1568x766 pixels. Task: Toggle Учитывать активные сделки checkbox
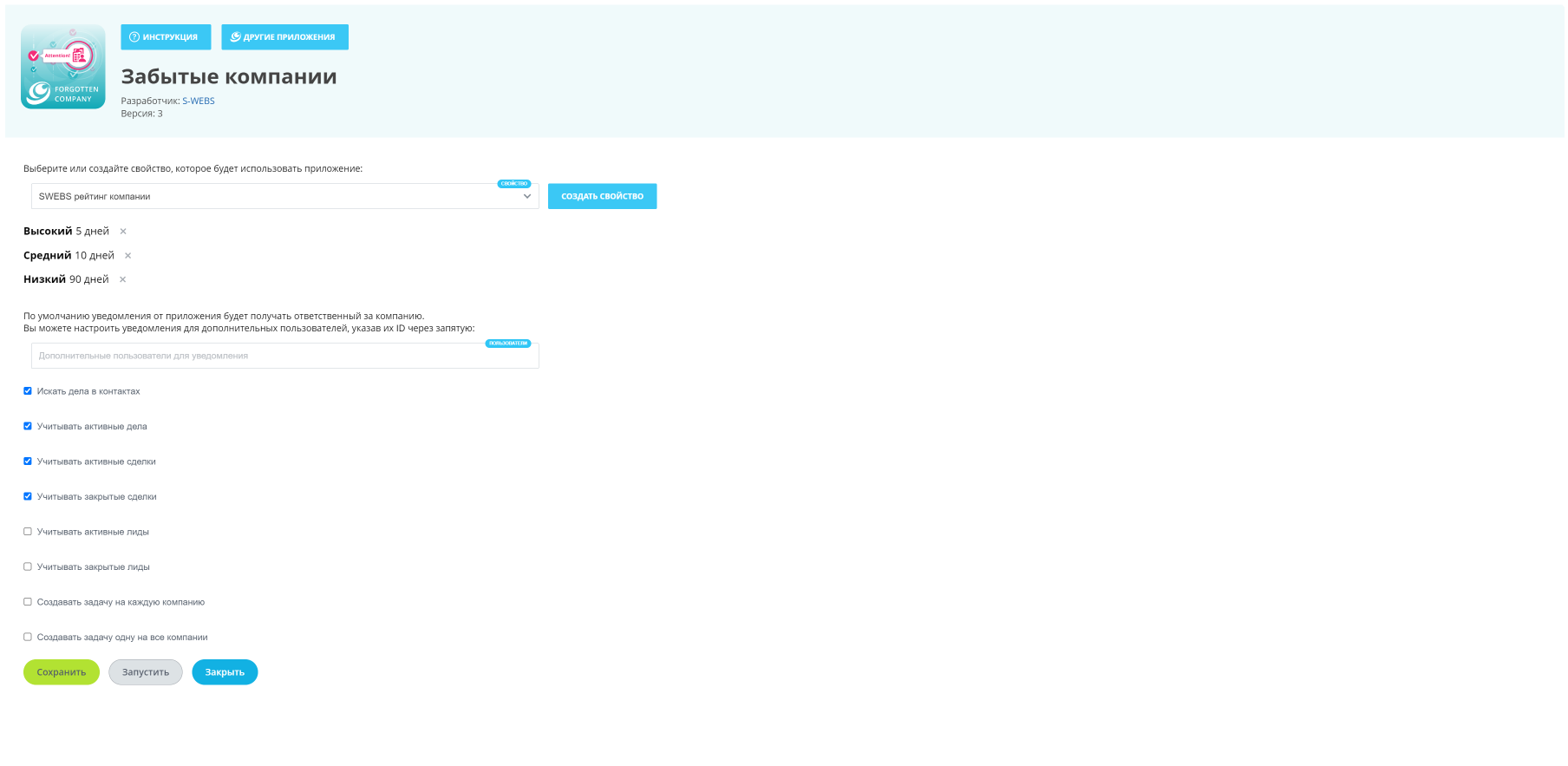point(28,462)
